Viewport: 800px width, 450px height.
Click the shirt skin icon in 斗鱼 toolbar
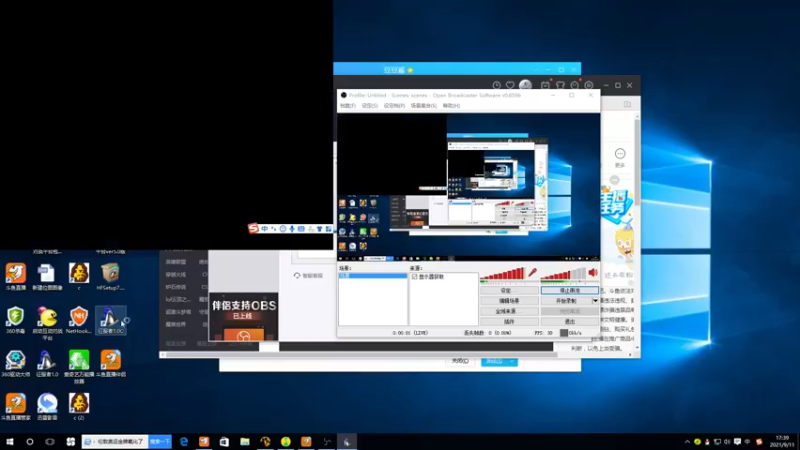point(560,85)
